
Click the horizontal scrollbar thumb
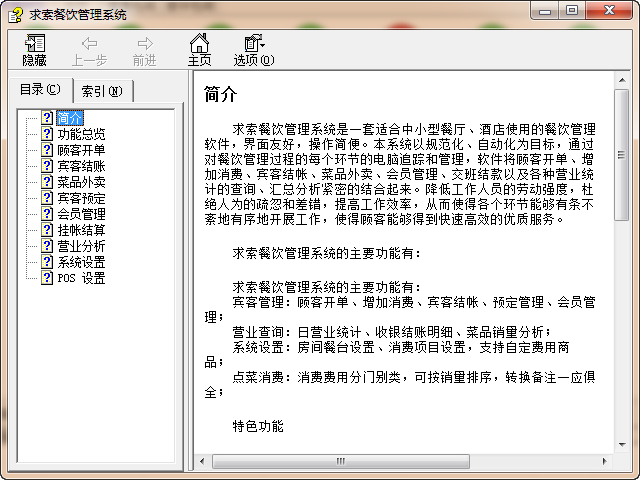point(341,461)
